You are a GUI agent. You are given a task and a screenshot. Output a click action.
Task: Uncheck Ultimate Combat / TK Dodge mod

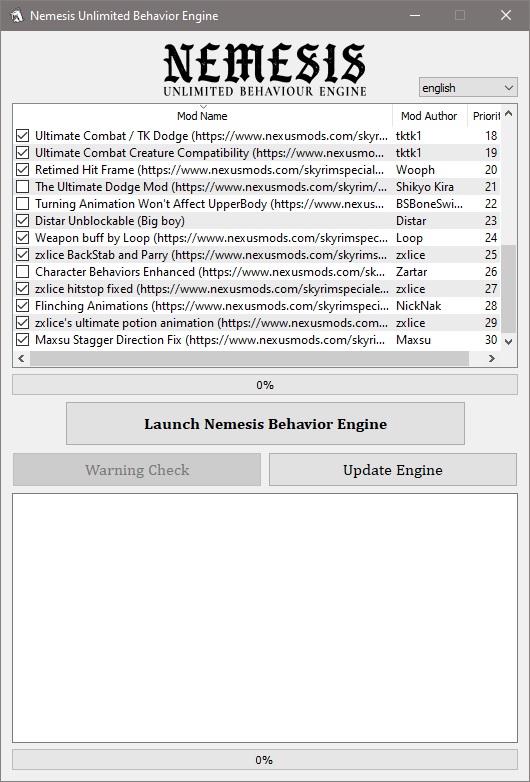[x=22, y=136]
